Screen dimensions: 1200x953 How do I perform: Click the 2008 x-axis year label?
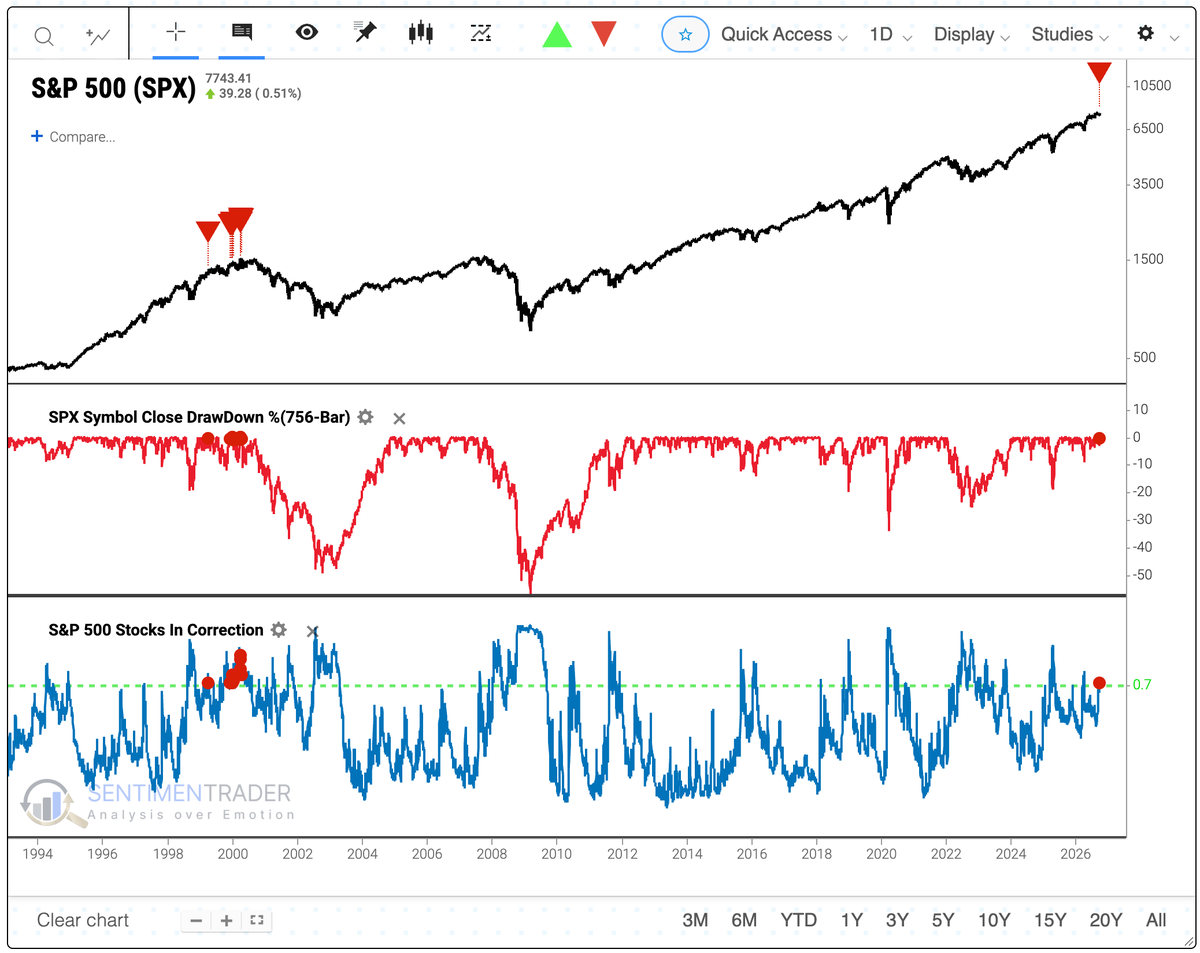tap(492, 854)
